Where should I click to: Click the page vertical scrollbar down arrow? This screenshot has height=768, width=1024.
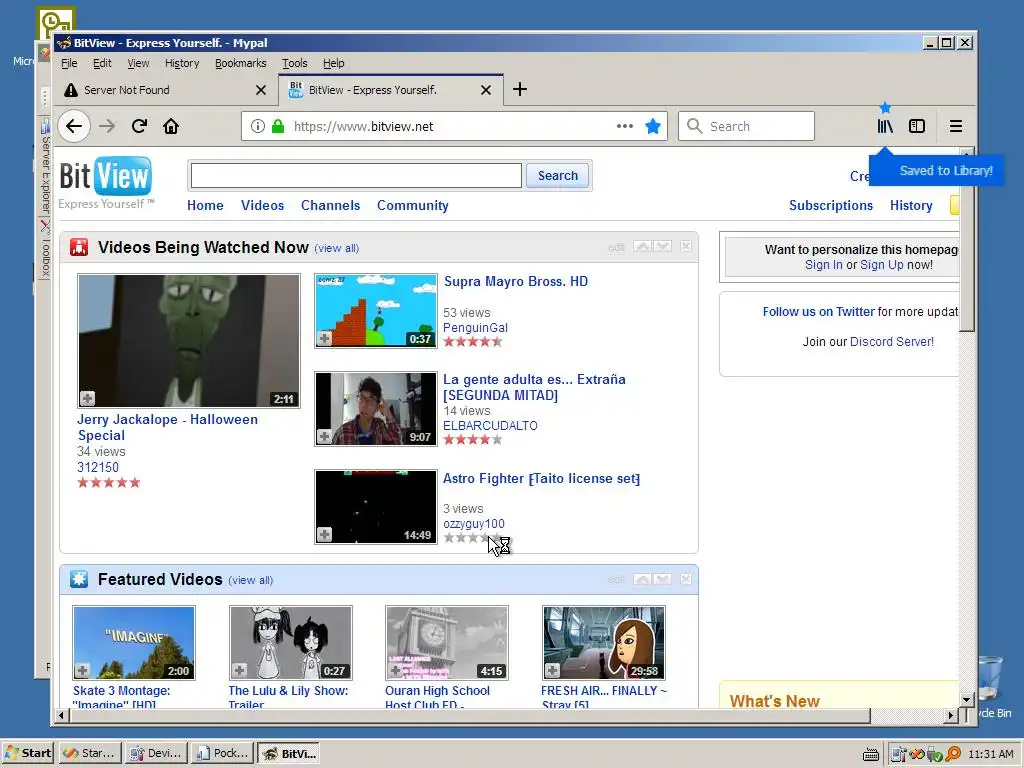point(967,699)
